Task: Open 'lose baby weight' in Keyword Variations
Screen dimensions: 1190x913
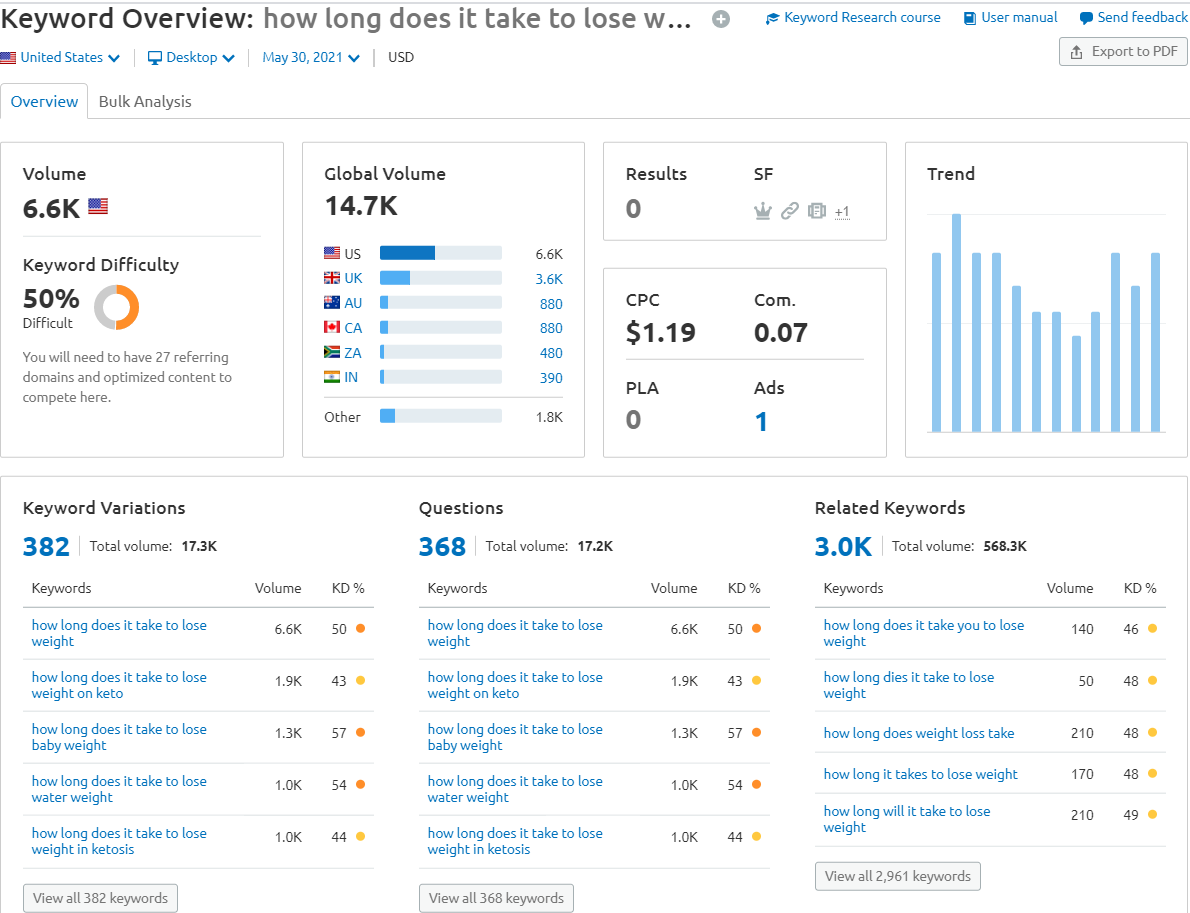Action: [119, 737]
